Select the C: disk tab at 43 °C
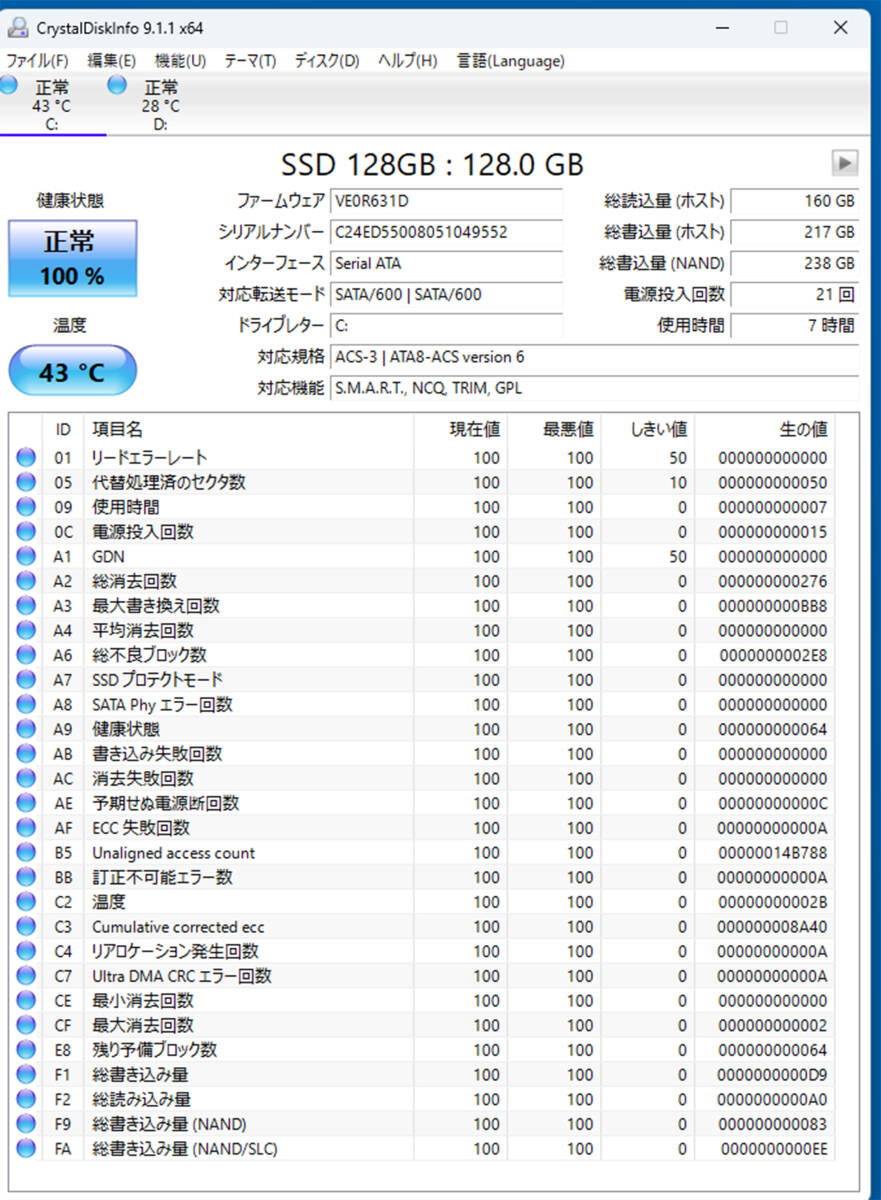Image resolution: width=881 pixels, height=1200 pixels. pyautogui.click(x=52, y=105)
